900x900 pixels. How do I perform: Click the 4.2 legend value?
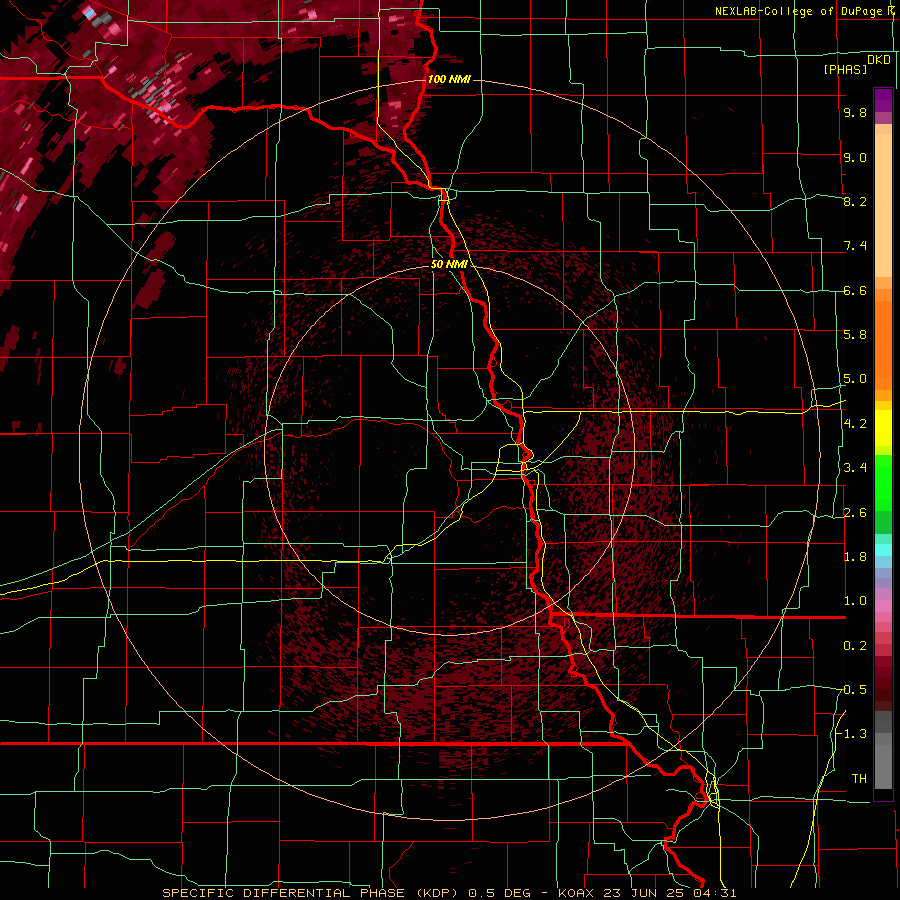[855, 424]
